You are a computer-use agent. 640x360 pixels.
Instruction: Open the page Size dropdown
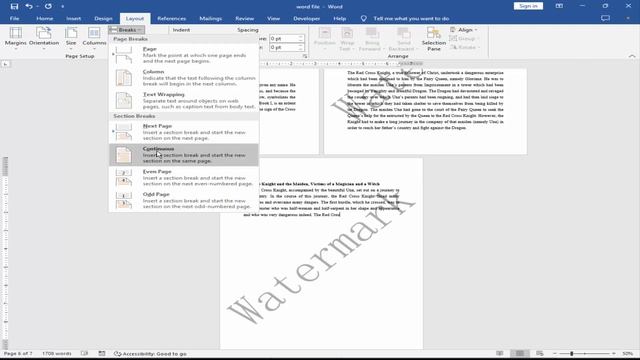tap(71, 38)
